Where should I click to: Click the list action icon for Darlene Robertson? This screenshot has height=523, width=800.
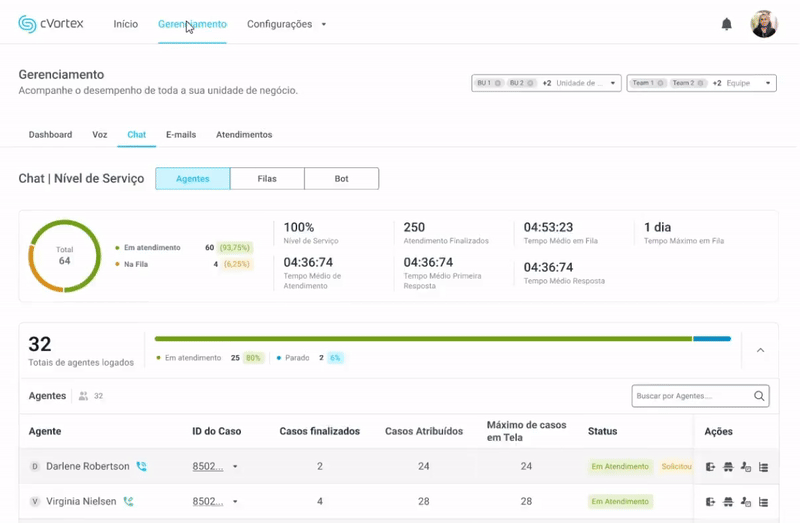[x=764, y=467]
